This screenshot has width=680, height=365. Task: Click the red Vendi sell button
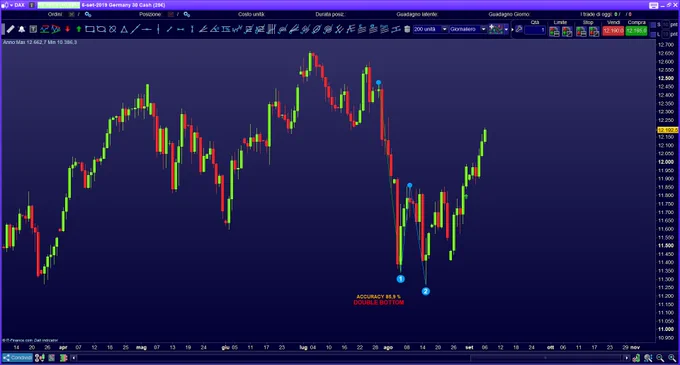tap(613, 31)
